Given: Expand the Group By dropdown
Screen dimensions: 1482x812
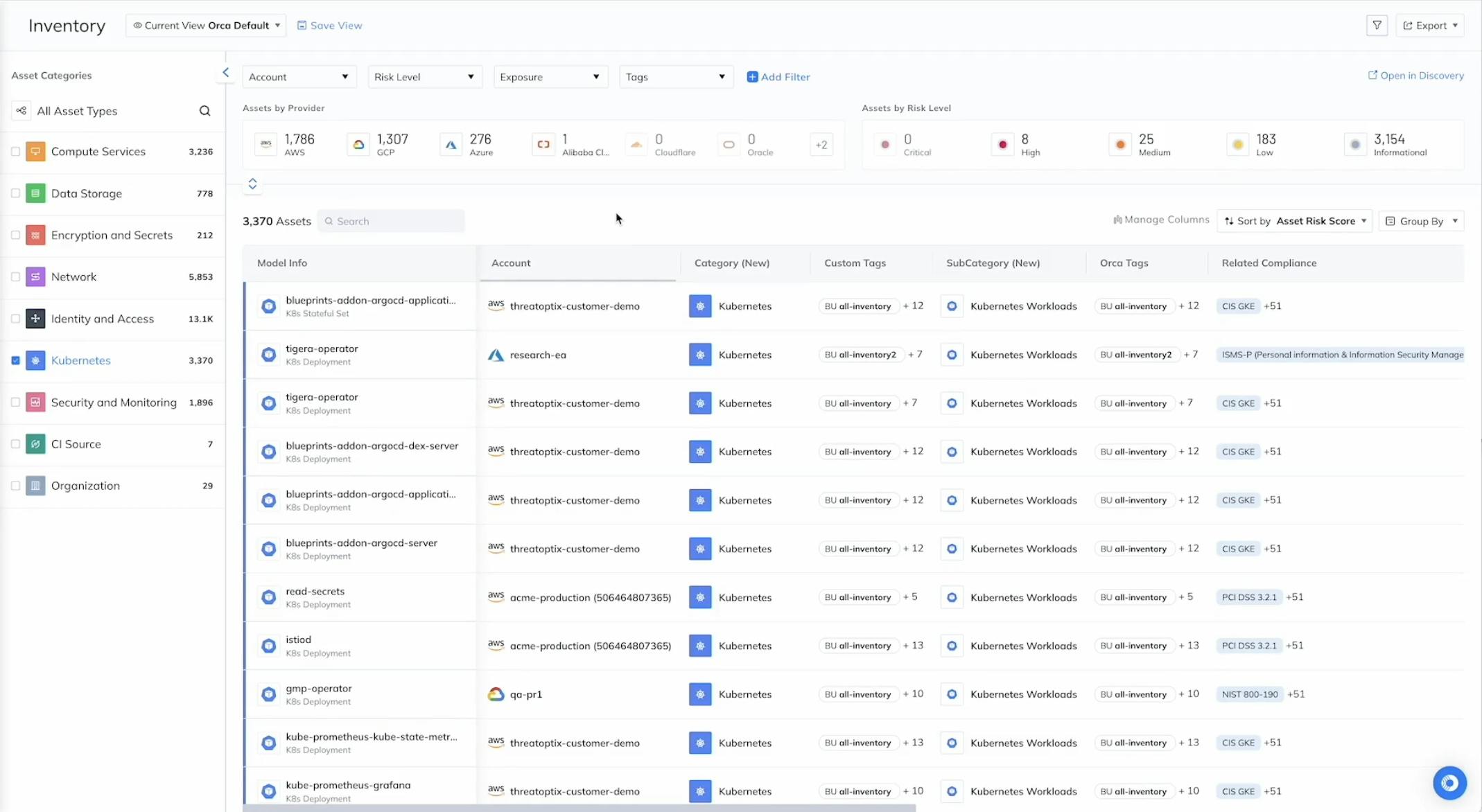Looking at the screenshot, I should 1421,221.
